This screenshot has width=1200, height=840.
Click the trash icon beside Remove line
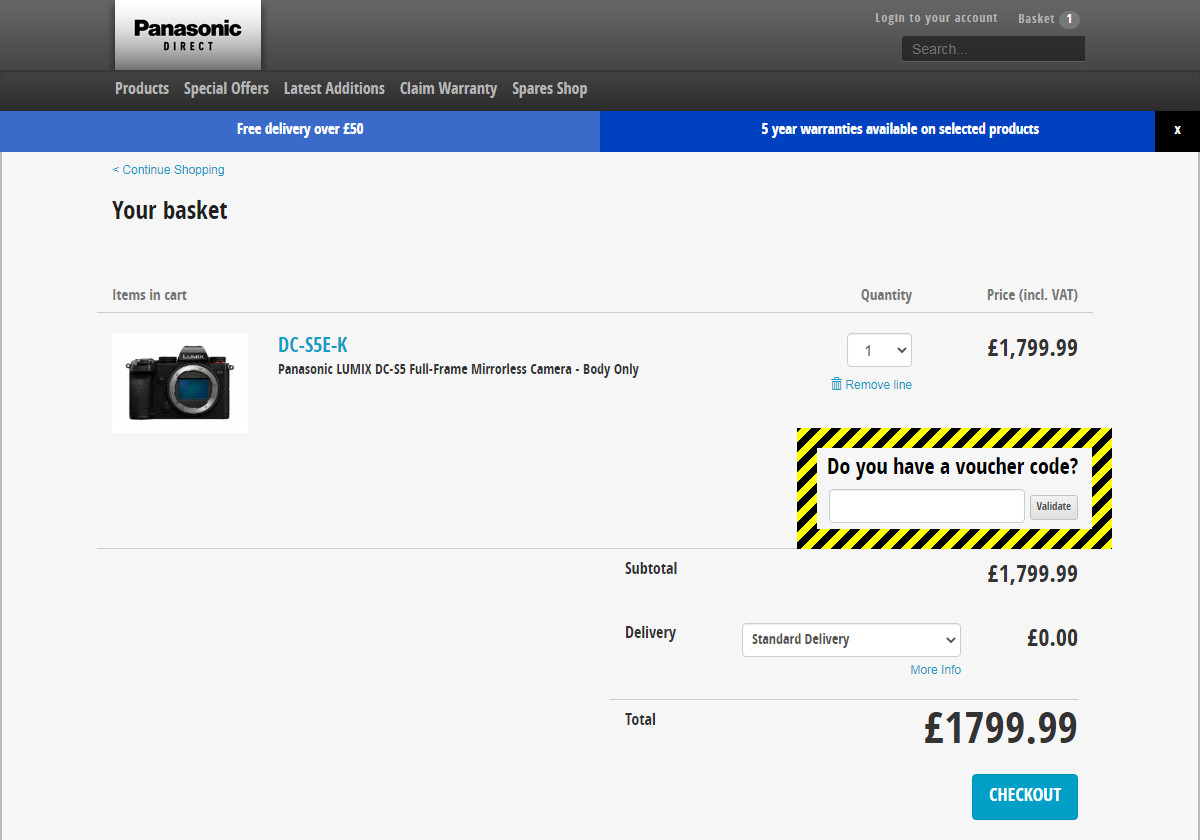tap(837, 384)
